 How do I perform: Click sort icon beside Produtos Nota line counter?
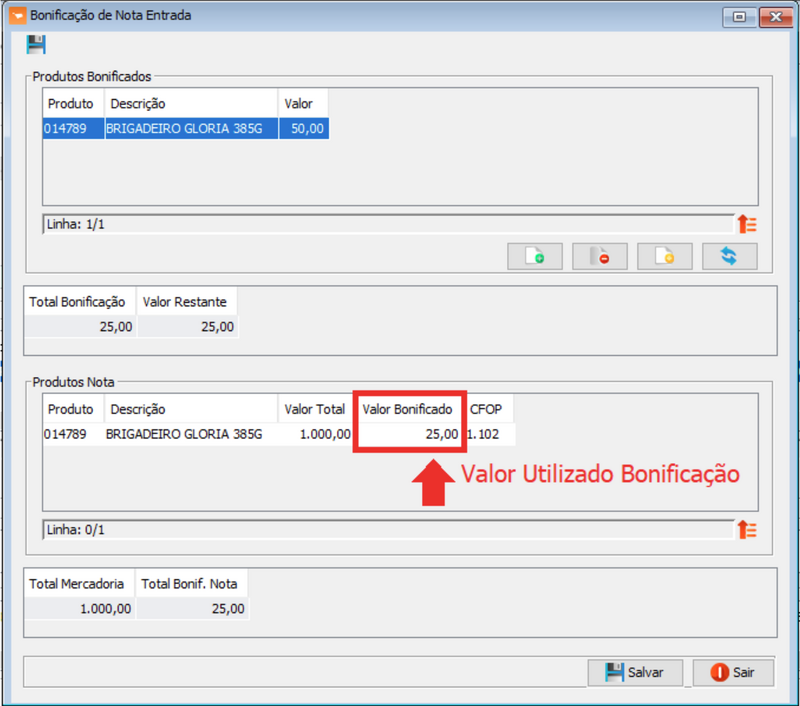(x=747, y=530)
